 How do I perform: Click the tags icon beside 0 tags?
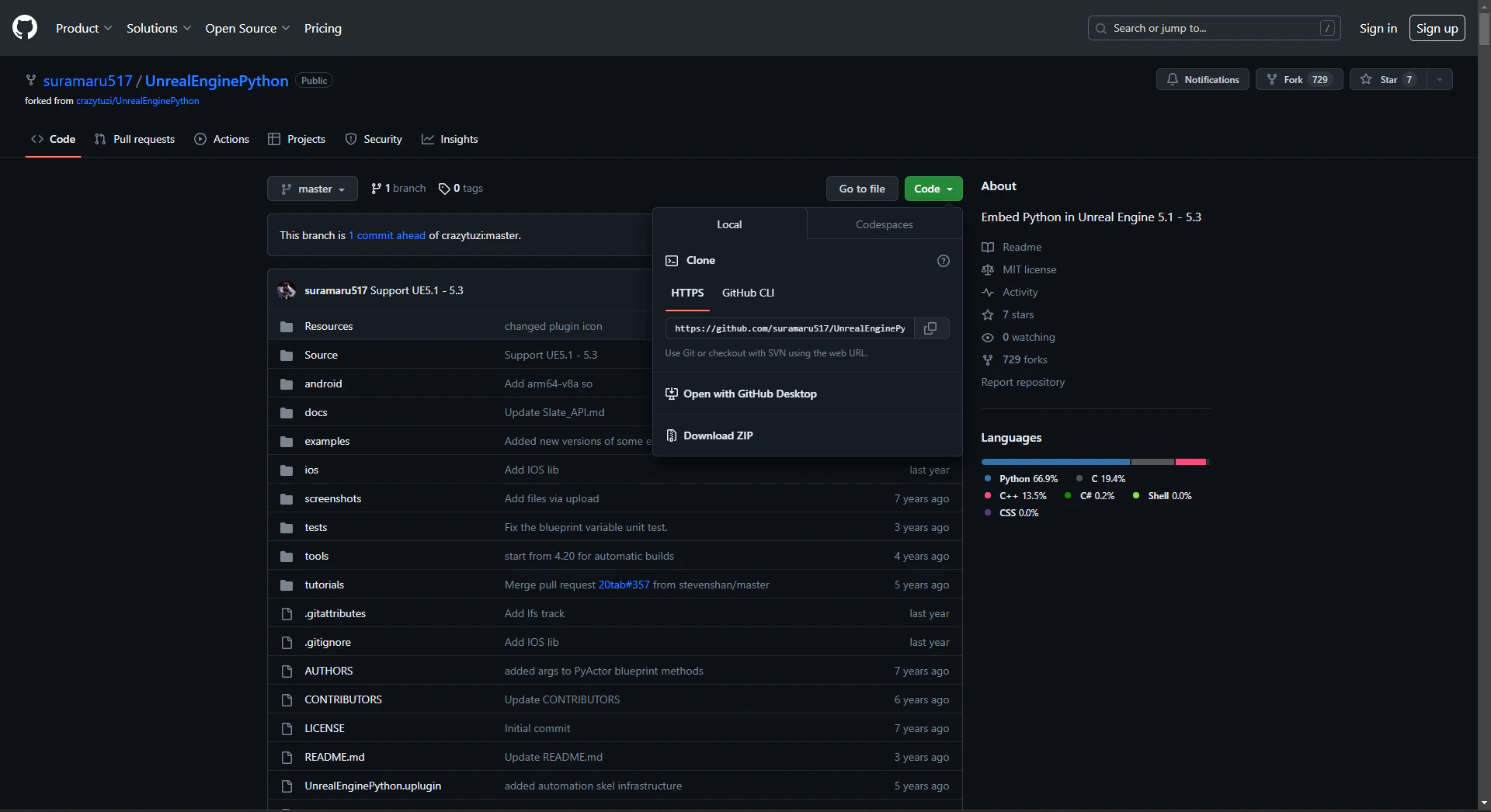click(444, 189)
